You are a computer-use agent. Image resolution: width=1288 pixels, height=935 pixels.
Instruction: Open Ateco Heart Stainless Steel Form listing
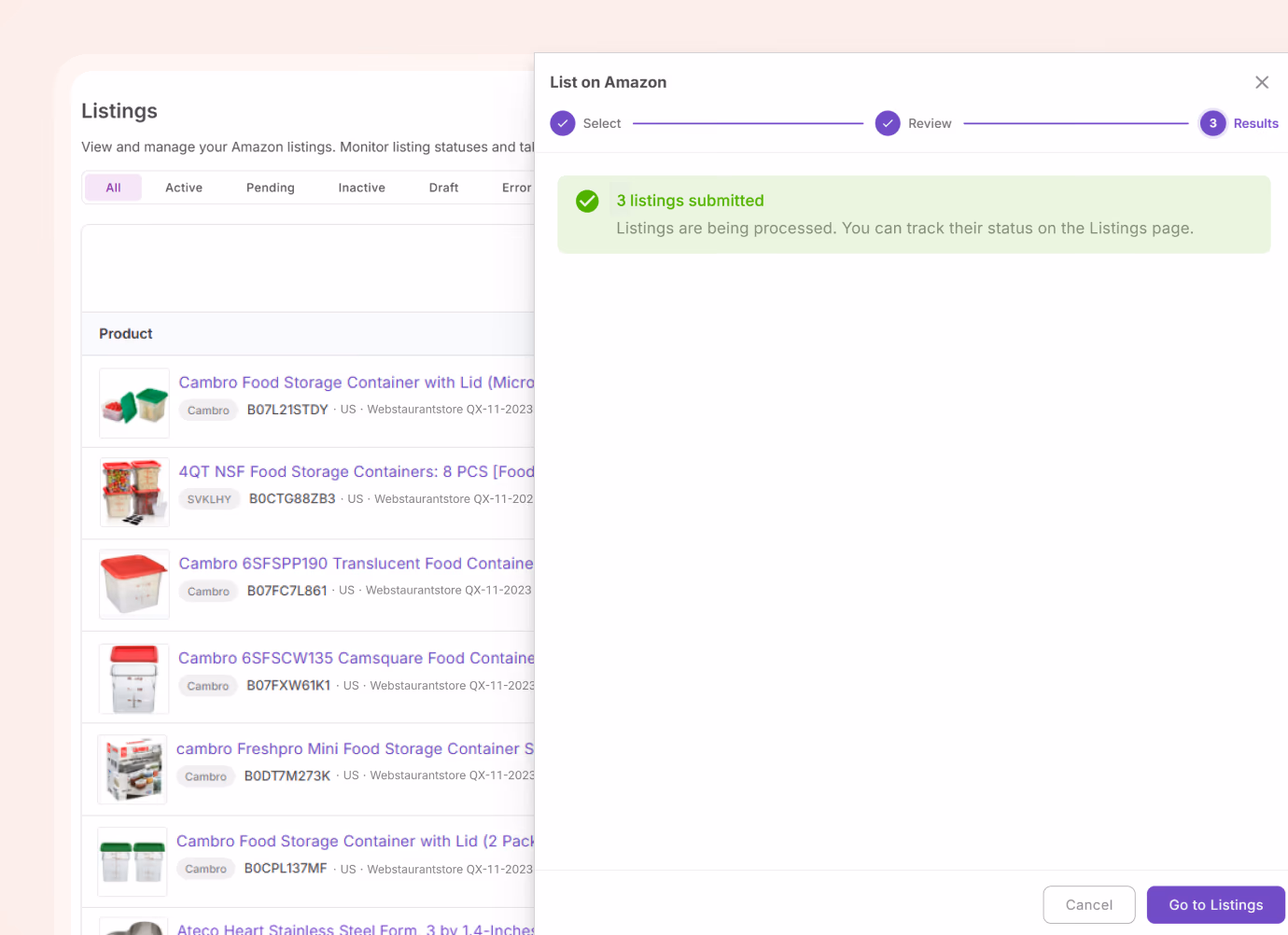356,928
